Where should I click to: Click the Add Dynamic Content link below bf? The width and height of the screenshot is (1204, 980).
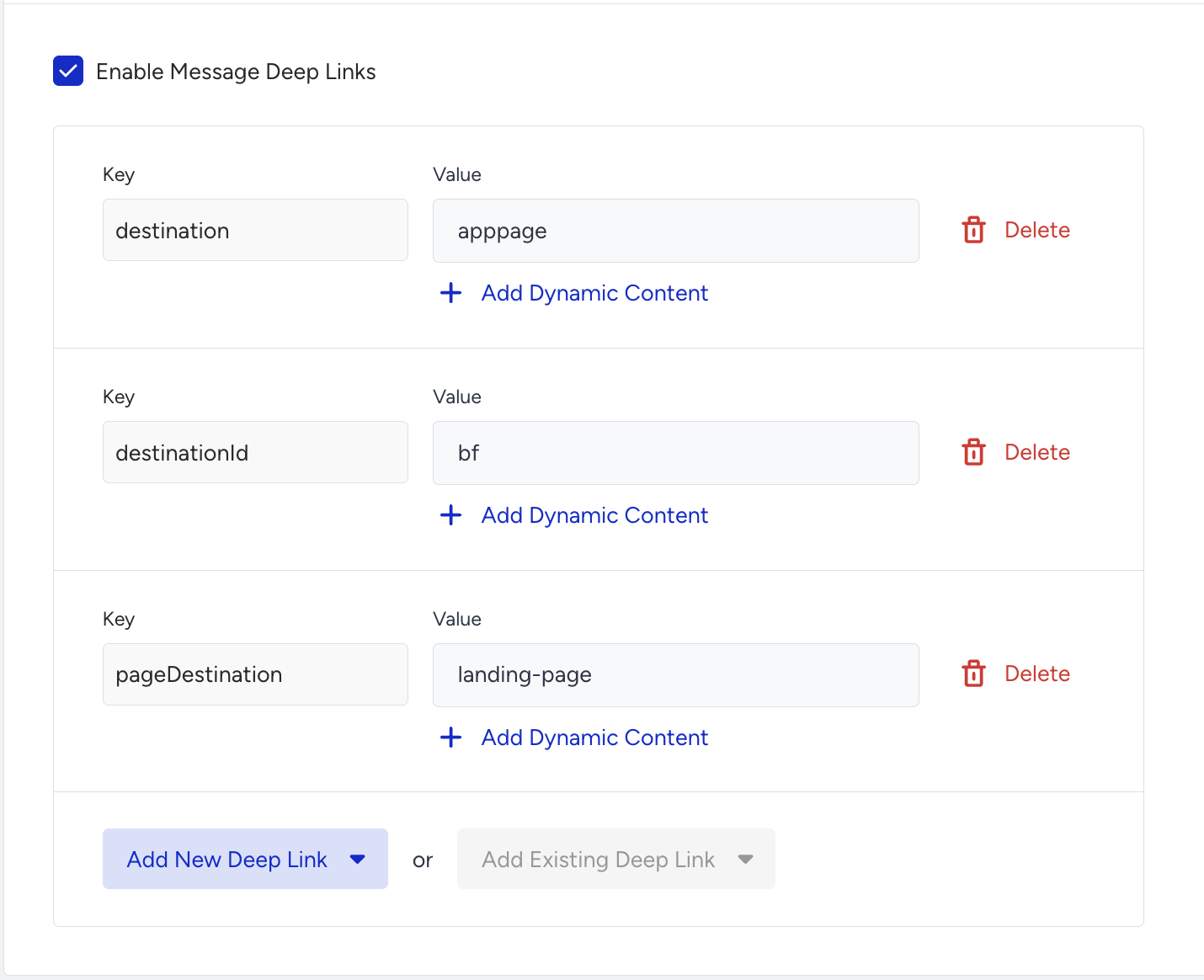coord(594,515)
